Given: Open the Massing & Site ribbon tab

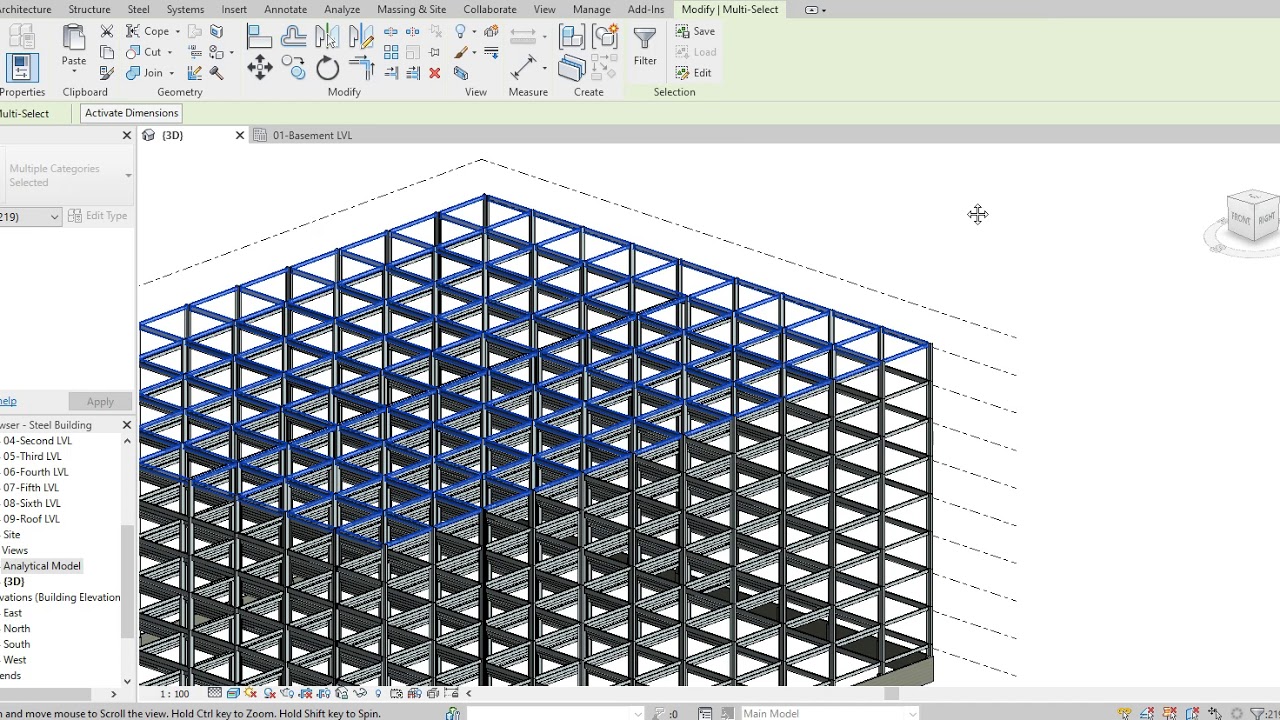Looking at the screenshot, I should 411,9.
